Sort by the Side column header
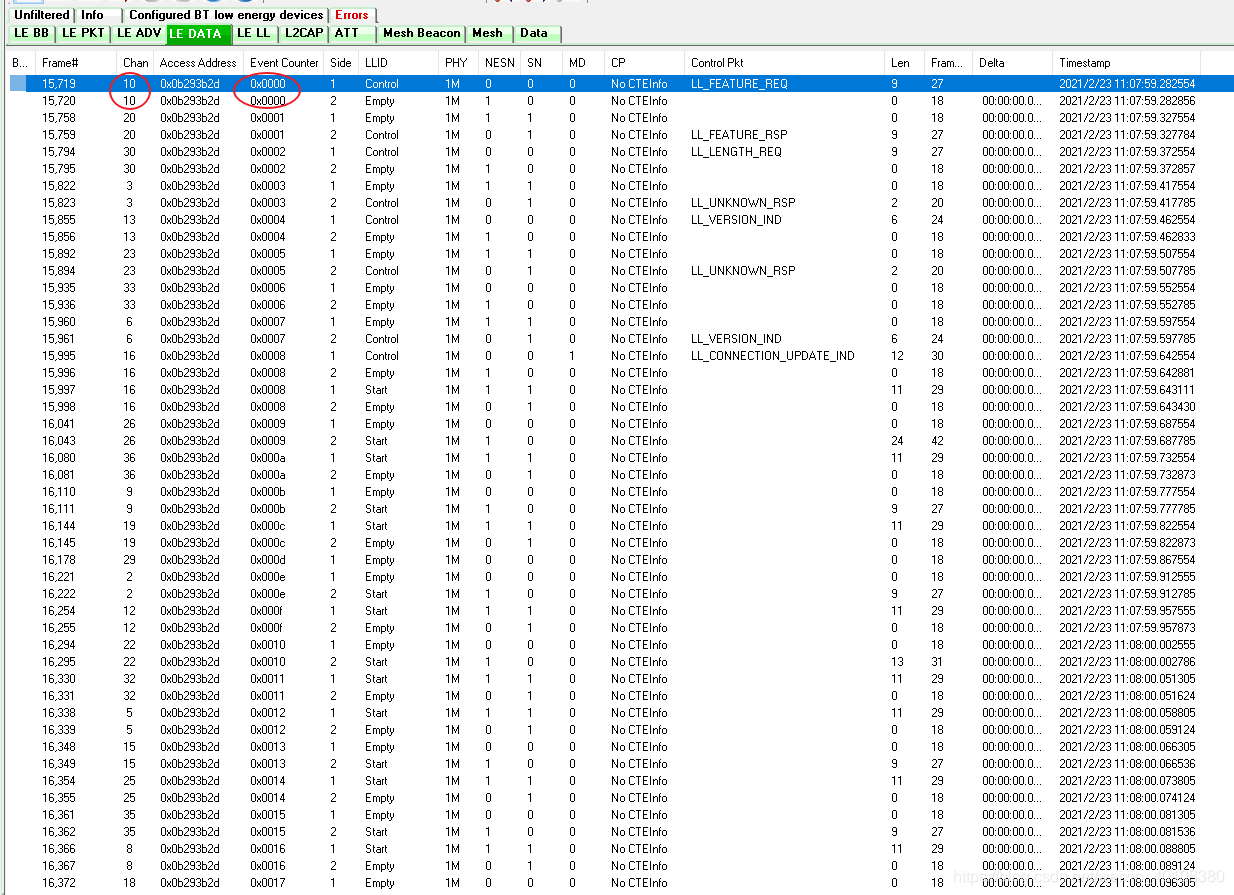The height and width of the screenshot is (895, 1234). click(x=342, y=63)
